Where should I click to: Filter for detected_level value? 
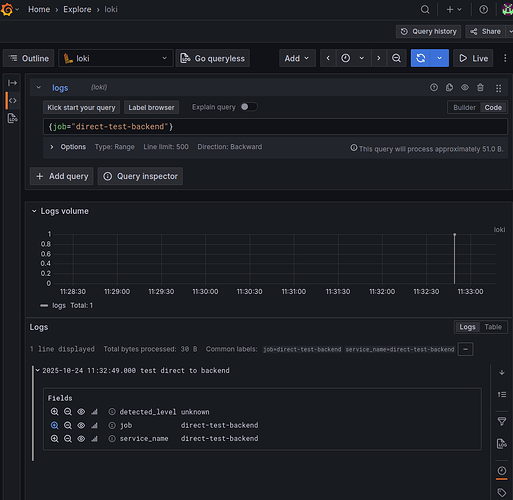[54, 412]
